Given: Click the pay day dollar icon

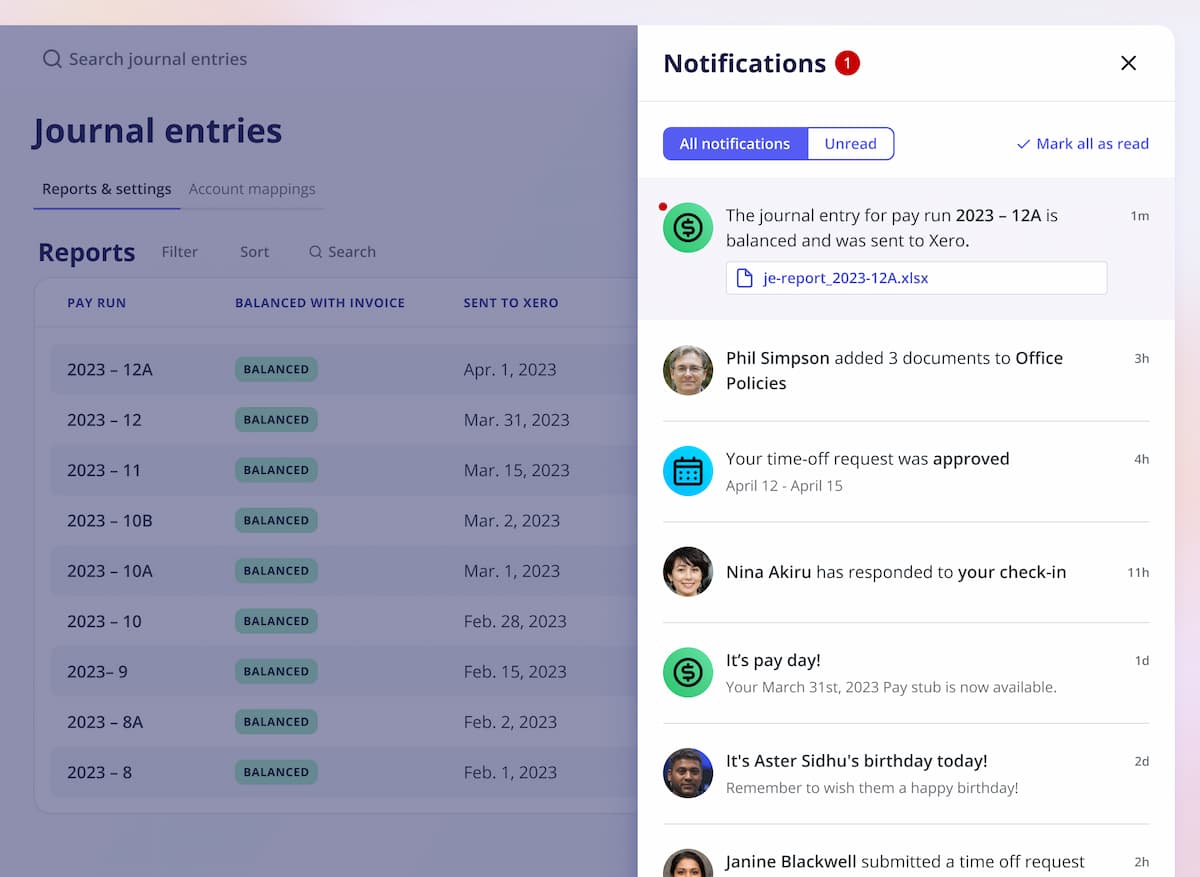Looking at the screenshot, I should (x=688, y=672).
